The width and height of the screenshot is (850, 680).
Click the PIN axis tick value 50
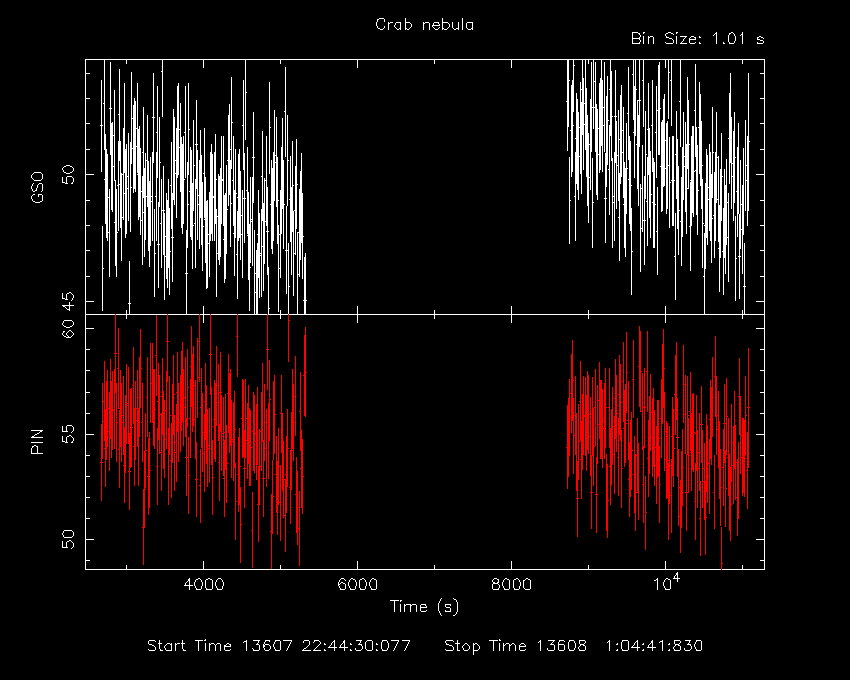point(68,540)
